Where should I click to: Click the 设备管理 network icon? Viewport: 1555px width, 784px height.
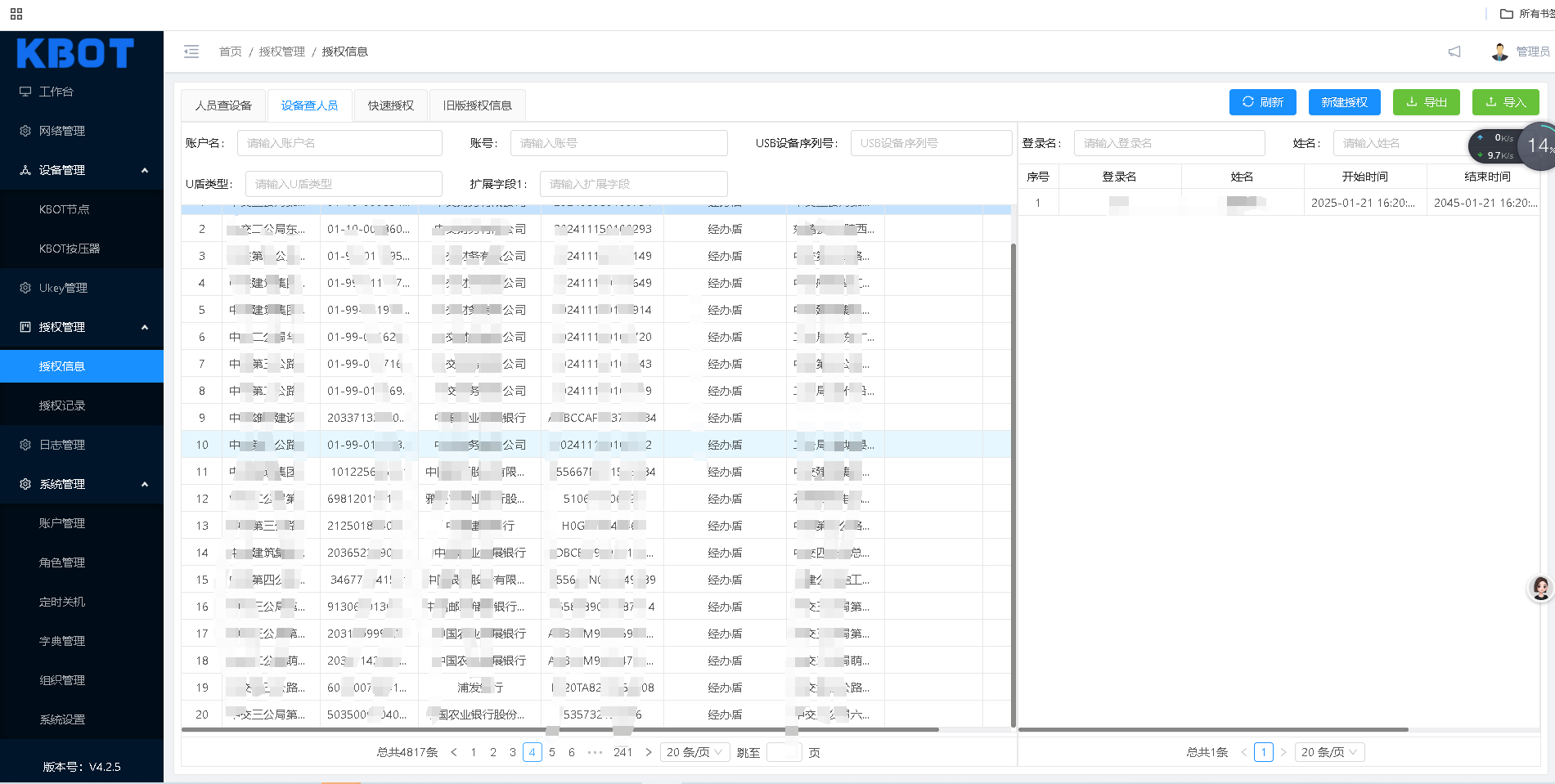25,170
